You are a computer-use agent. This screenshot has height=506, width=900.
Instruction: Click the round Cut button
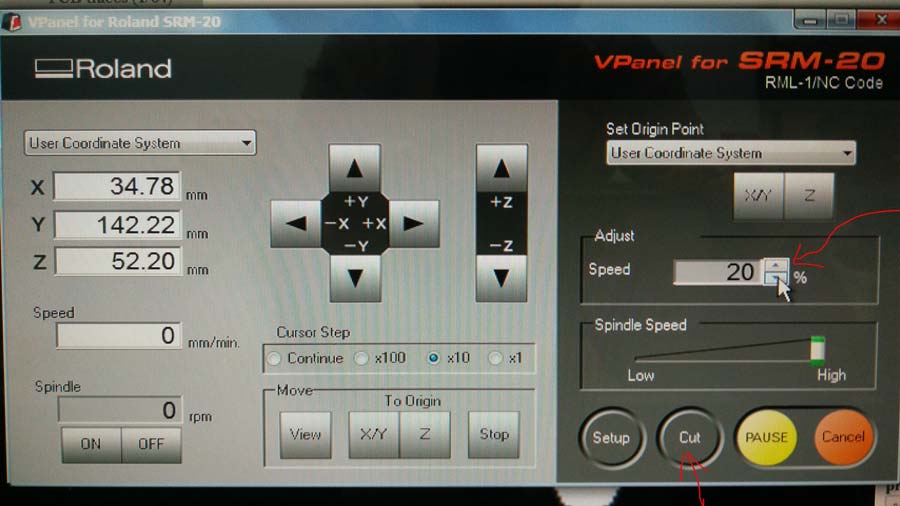point(690,437)
